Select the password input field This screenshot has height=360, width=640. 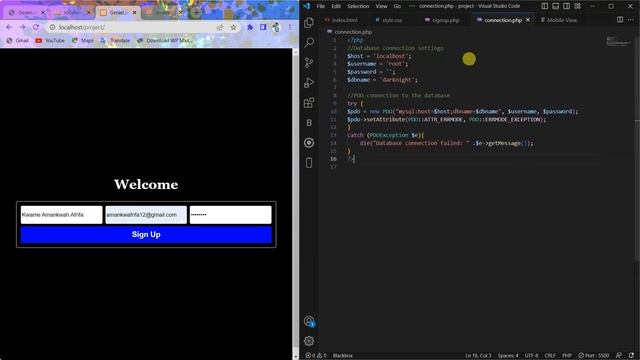point(231,215)
